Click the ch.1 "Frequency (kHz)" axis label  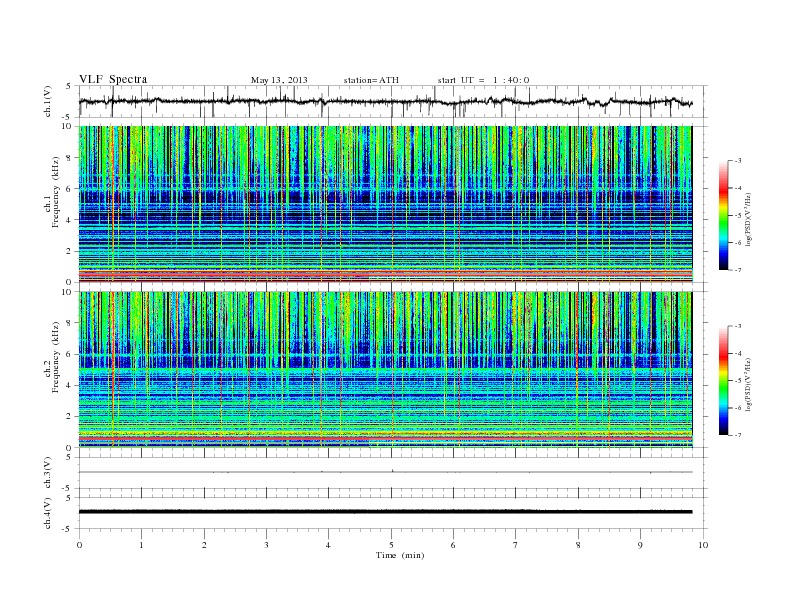pos(56,191)
